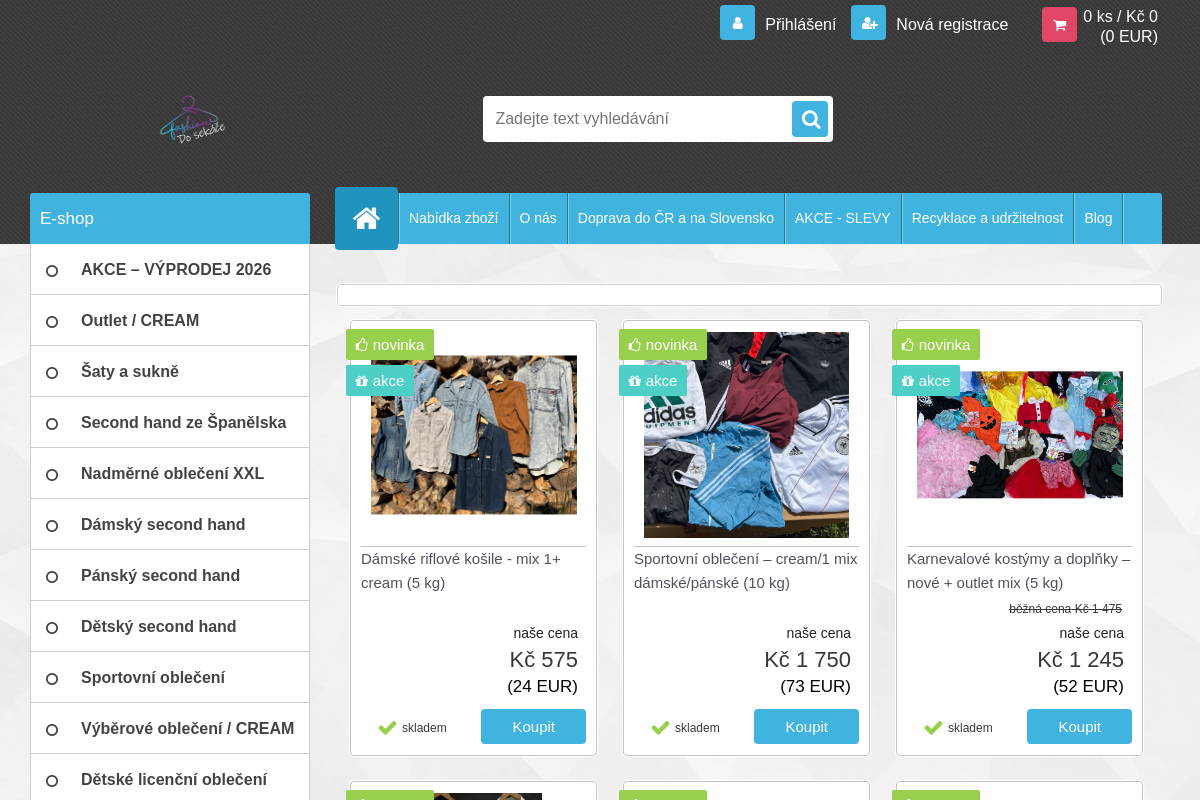Click the 'novinka' badge on denim shirts product
This screenshot has width=1200, height=800.
[390, 345]
